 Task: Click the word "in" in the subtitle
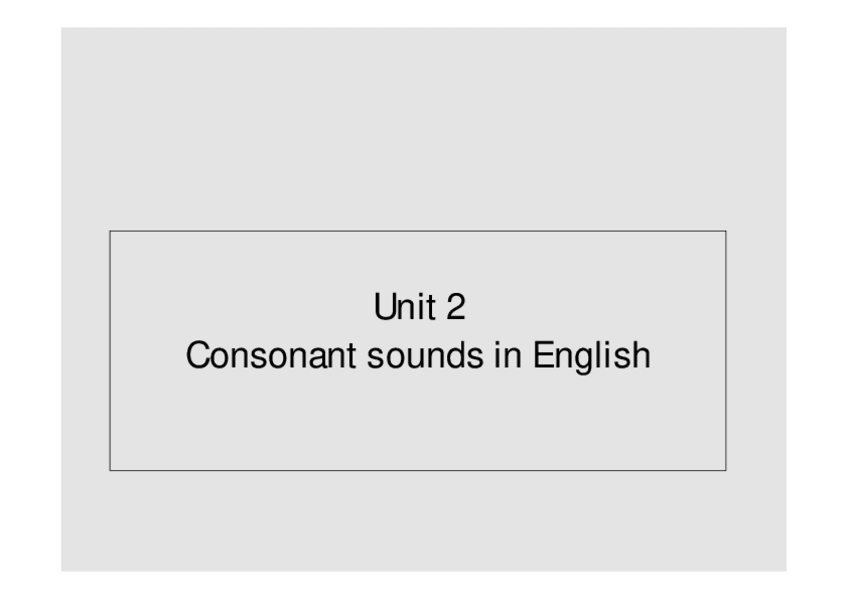click(508, 356)
